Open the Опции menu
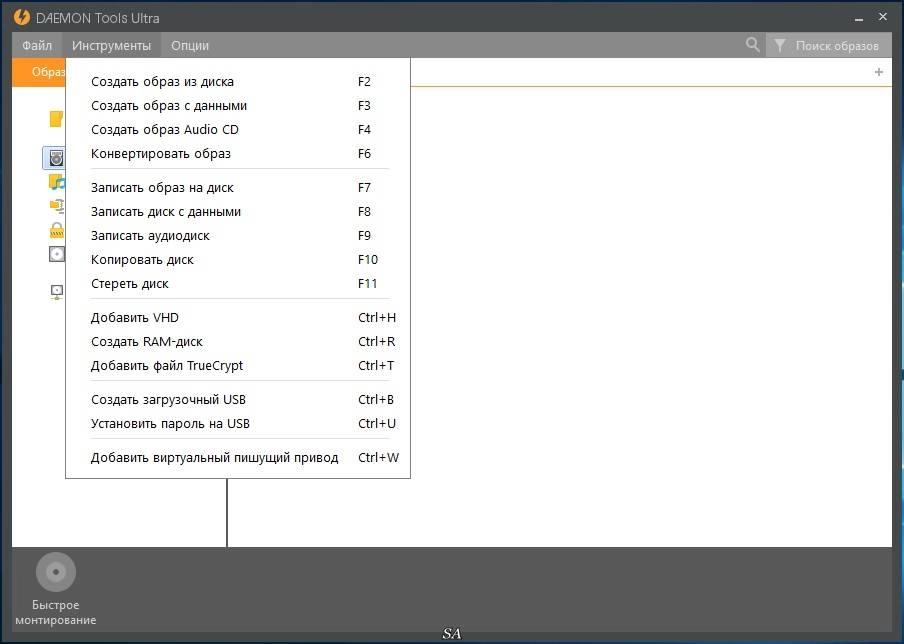Image resolution: width=904 pixels, height=644 pixels. click(x=190, y=45)
